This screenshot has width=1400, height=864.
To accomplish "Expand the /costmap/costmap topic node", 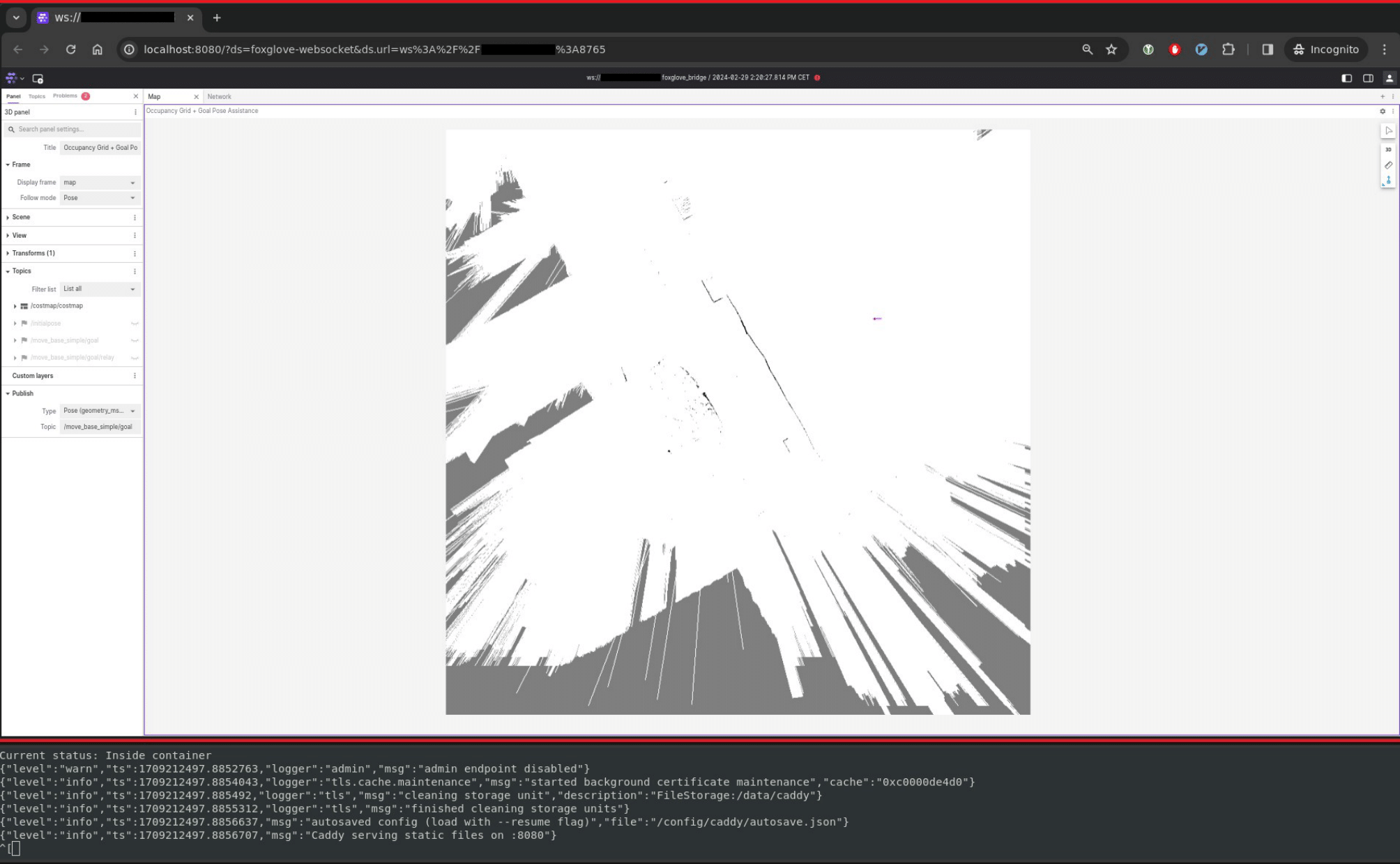I will pos(15,306).
